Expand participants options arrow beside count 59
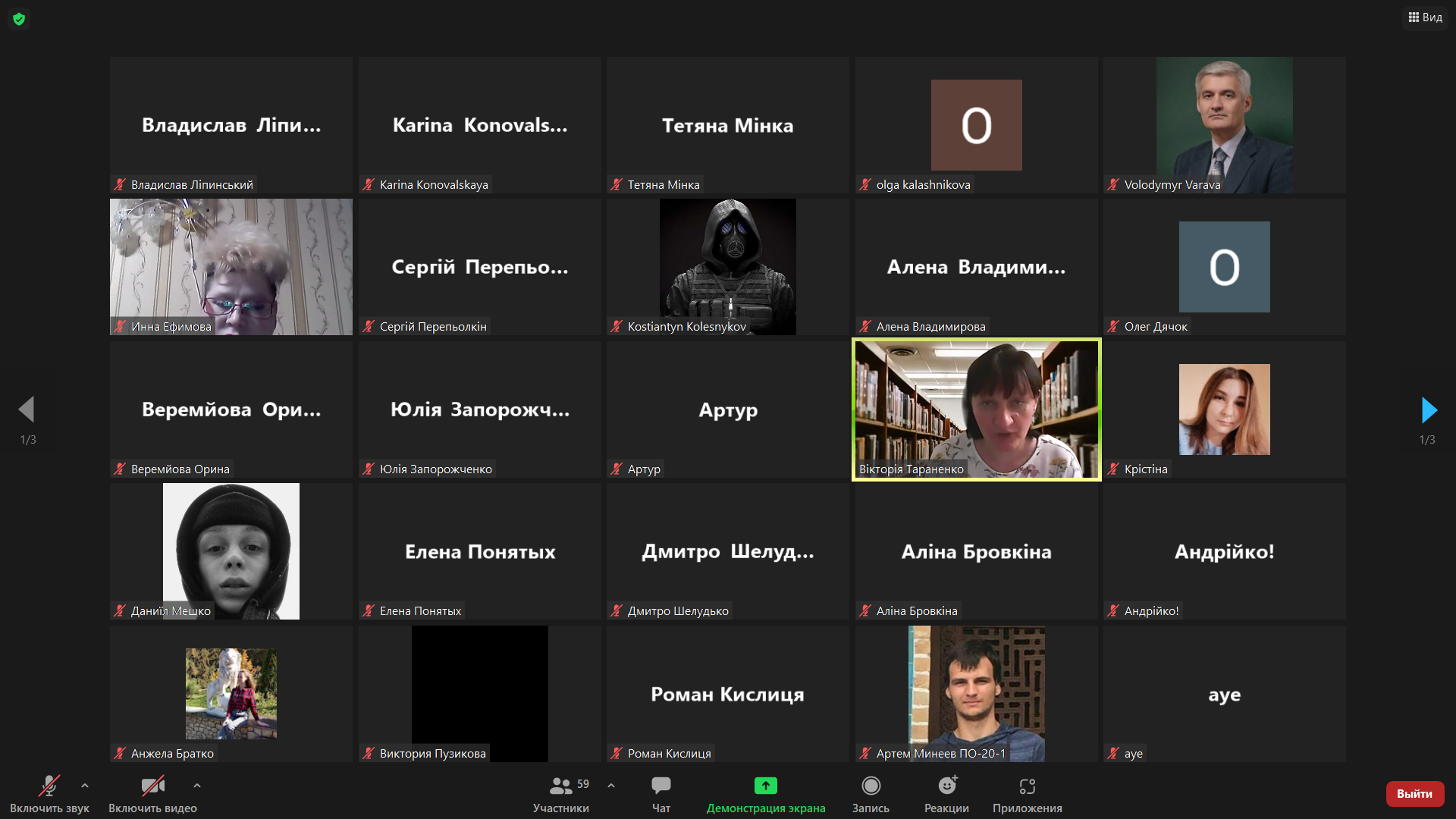The image size is (1456, 819). click(x=611, y=786)
